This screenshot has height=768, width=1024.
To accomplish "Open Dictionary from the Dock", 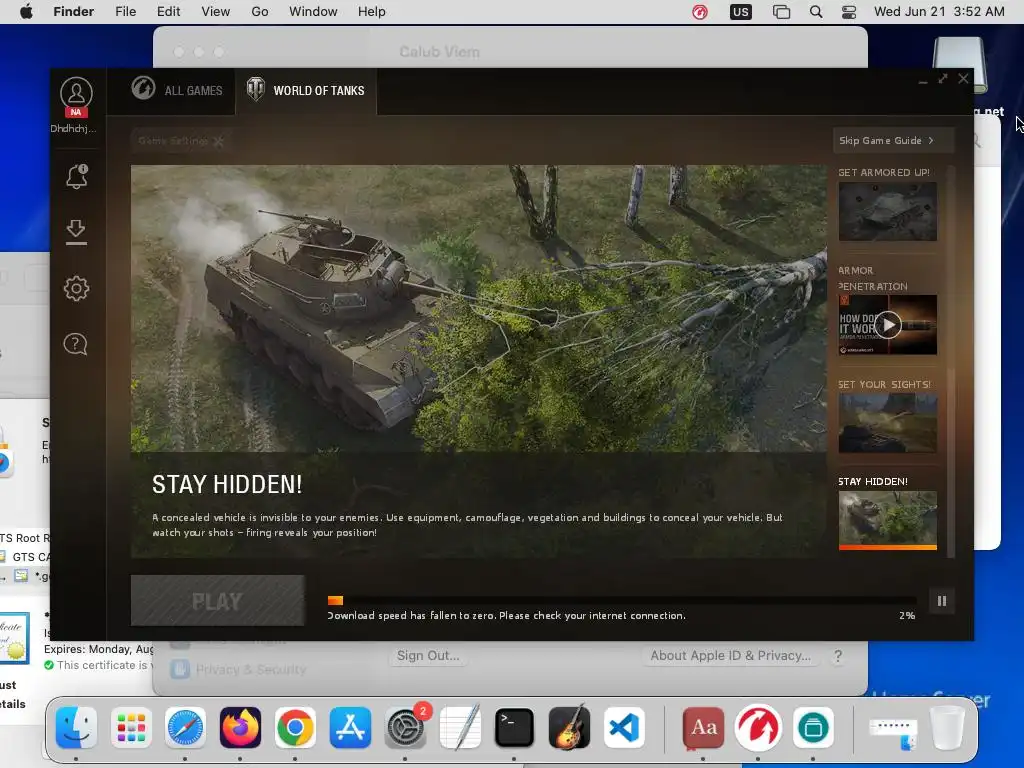I will (x=703, y=727).
